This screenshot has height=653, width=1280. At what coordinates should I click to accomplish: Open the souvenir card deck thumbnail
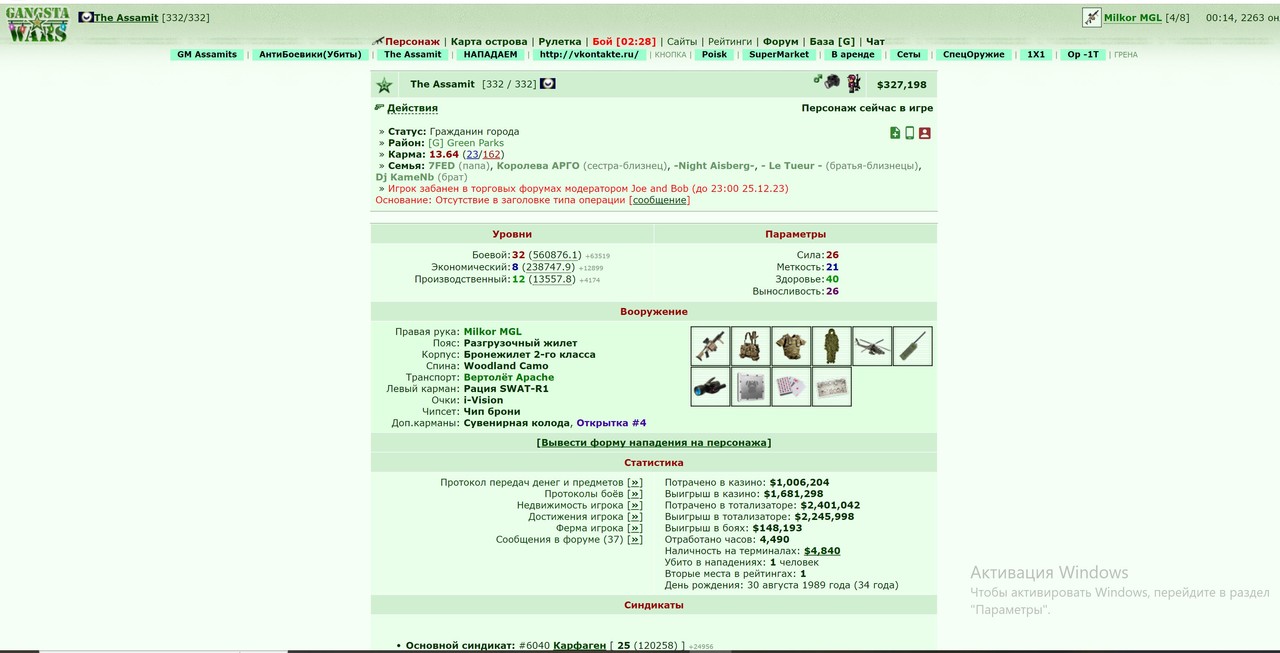click(791, 386)
